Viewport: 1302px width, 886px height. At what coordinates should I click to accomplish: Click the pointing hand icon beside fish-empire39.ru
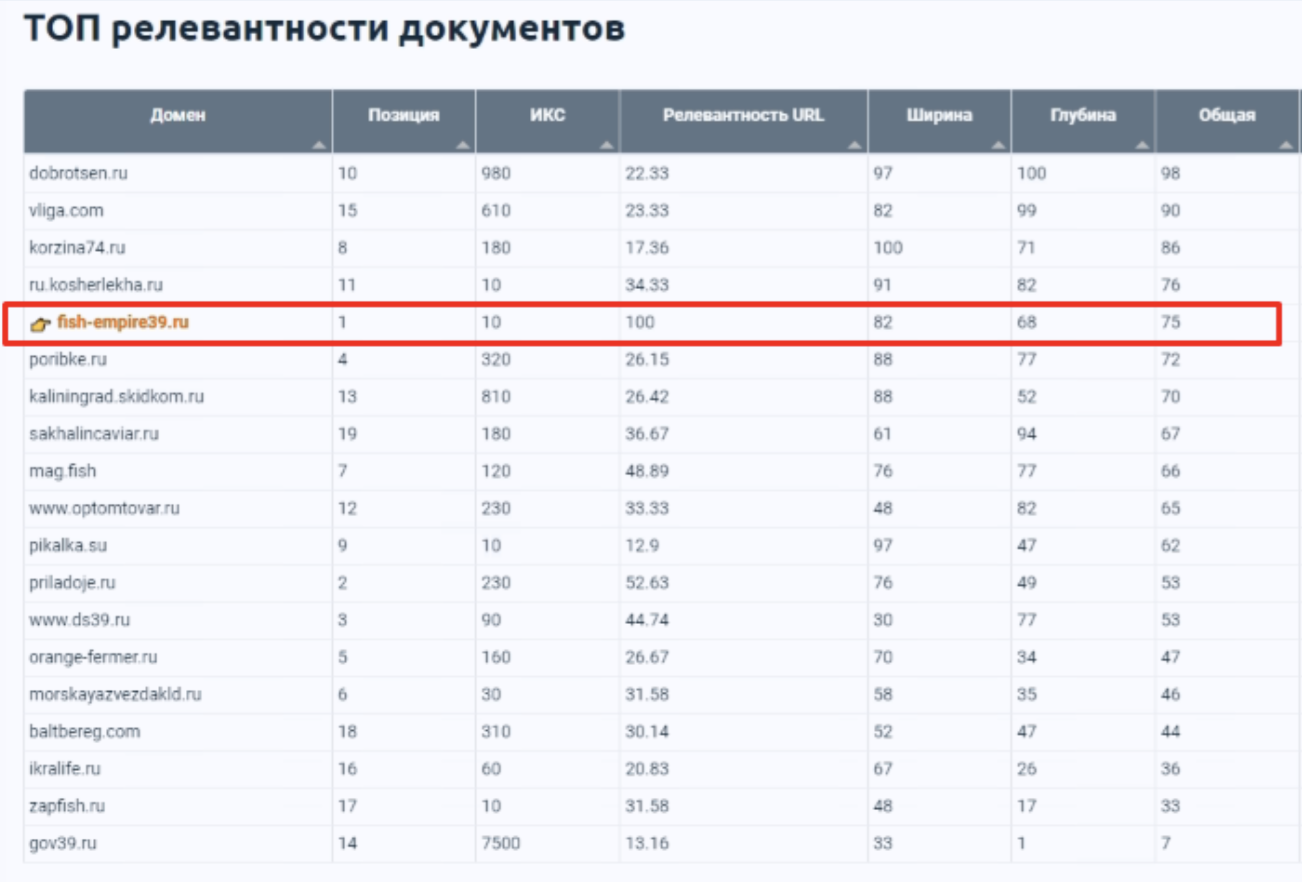[x=40, y=323]
